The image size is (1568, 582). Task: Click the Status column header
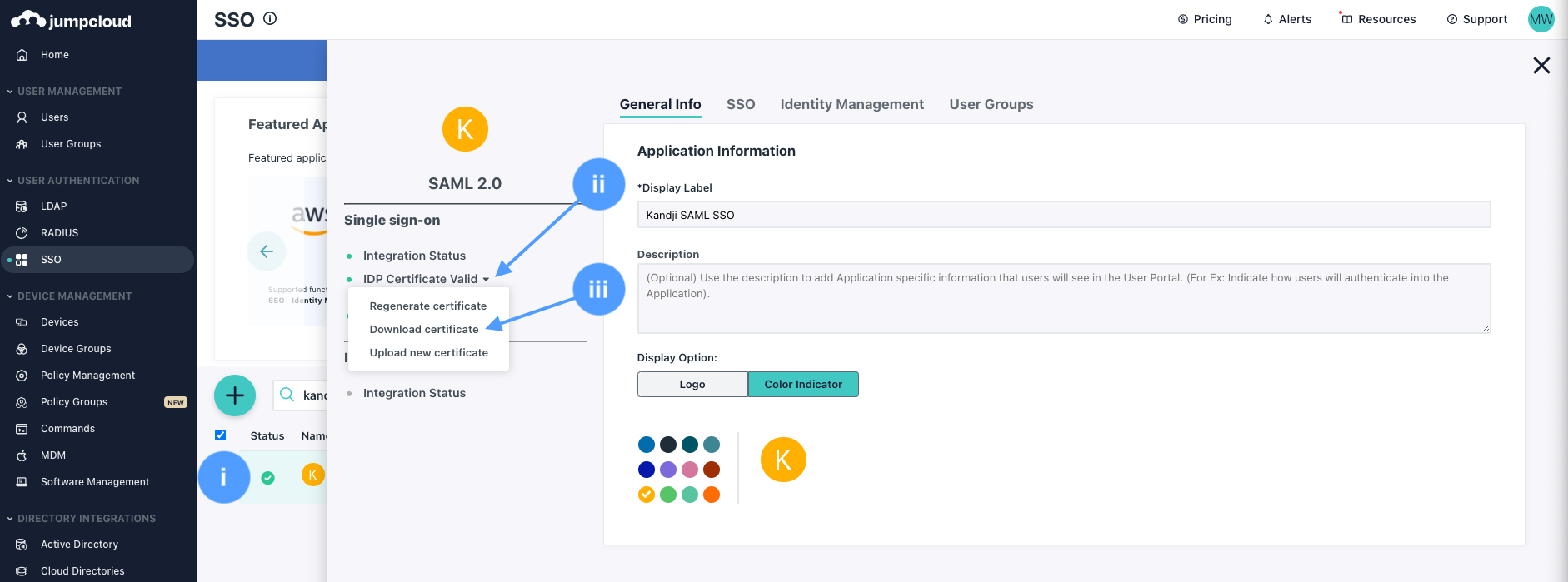pyautogui.click(x=267, y=435)
